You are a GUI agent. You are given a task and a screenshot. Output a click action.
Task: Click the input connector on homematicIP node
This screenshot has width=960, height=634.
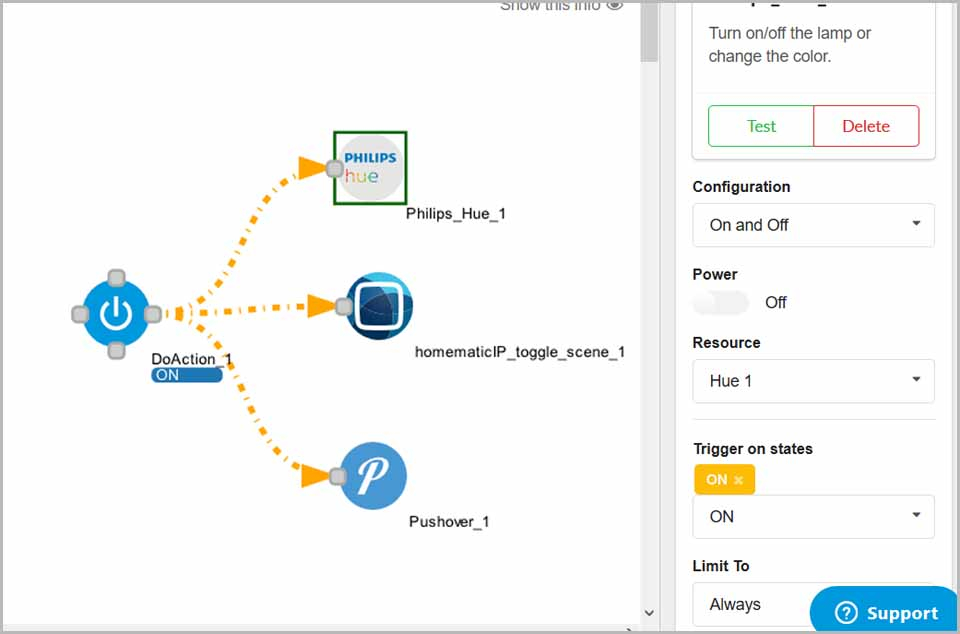(x=344, y=306)
